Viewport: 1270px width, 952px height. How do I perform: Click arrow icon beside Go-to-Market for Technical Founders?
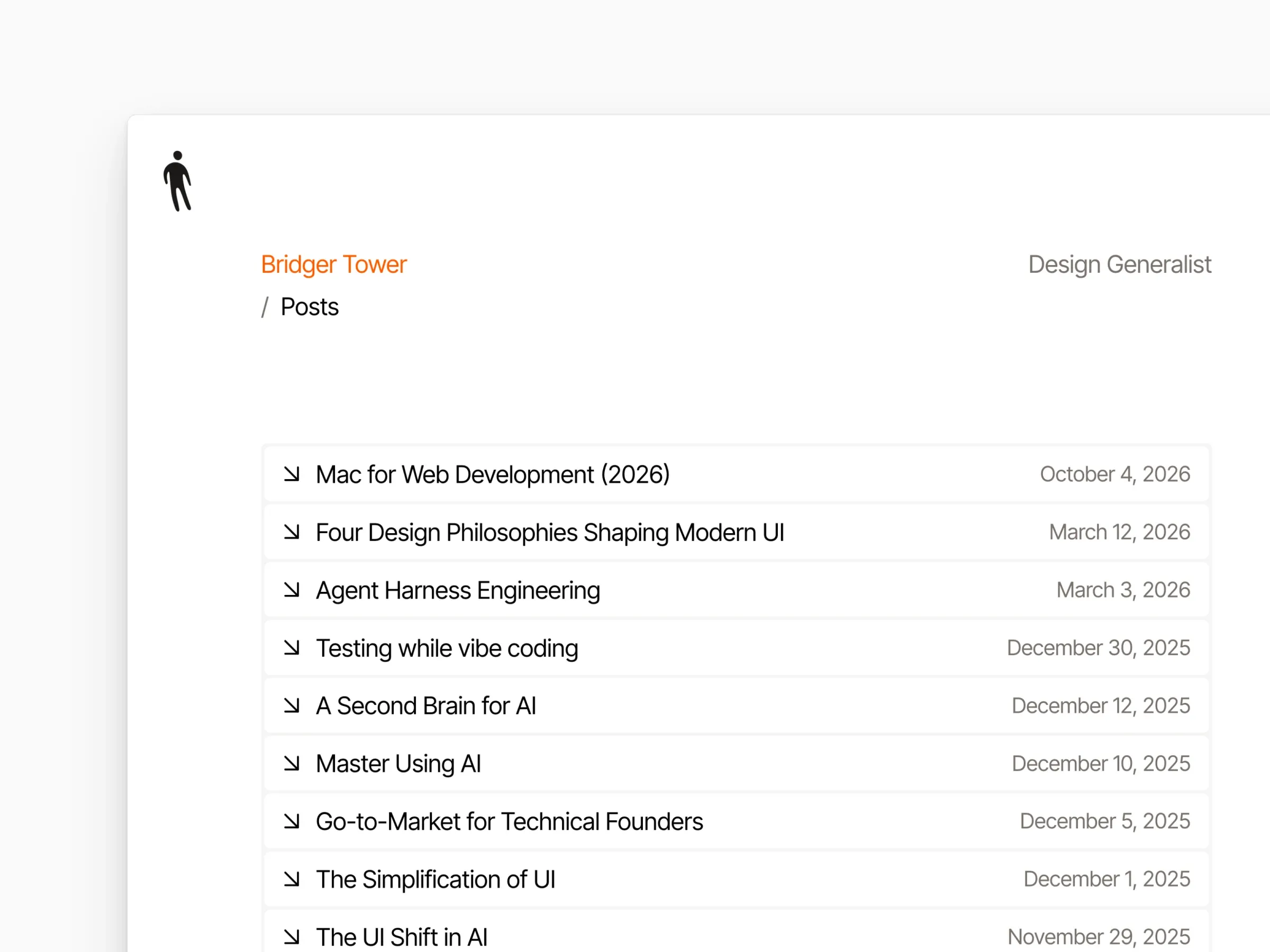[292, 821]
